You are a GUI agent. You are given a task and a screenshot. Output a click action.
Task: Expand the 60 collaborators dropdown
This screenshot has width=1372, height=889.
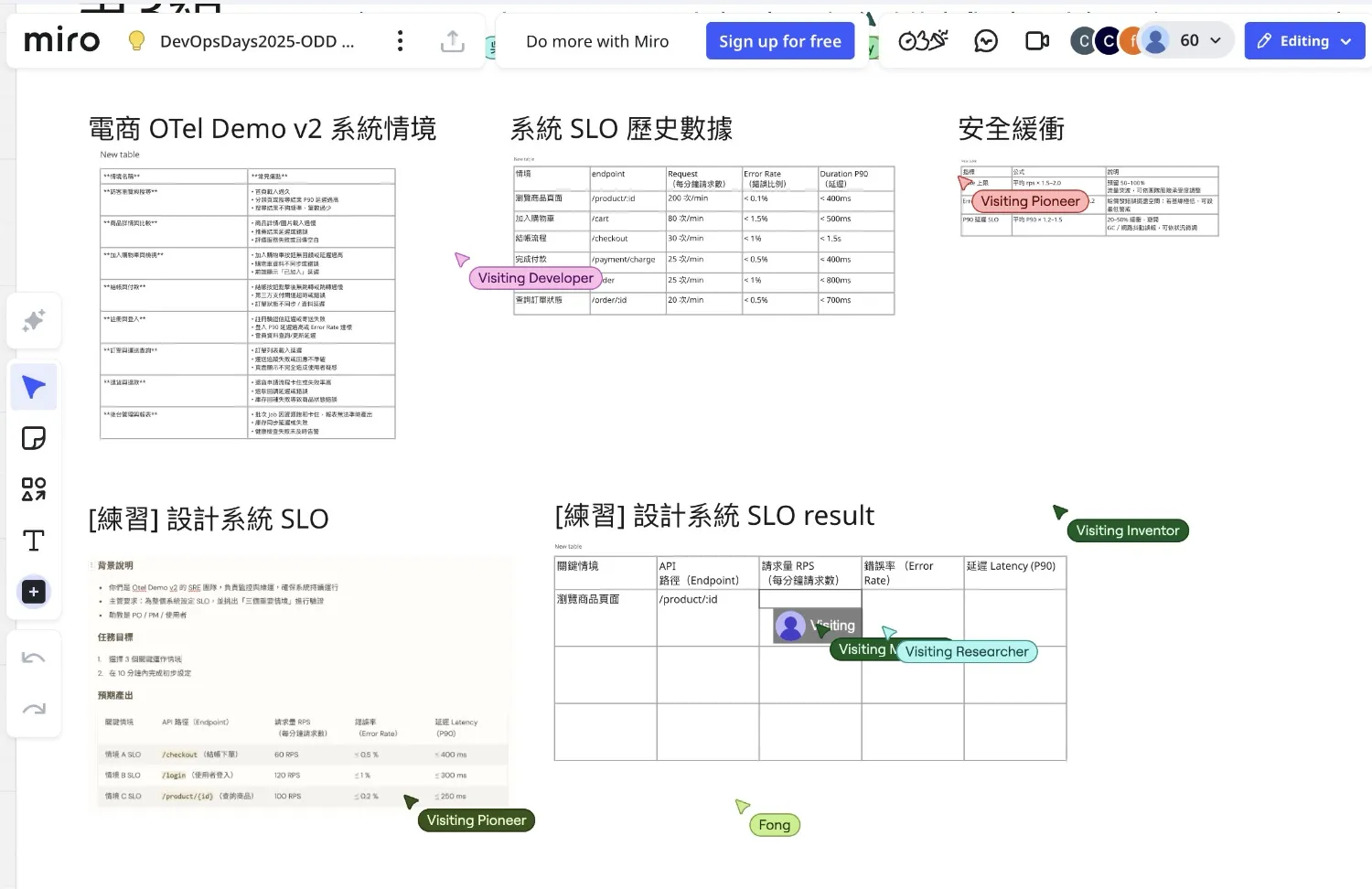coord(1200,41)
